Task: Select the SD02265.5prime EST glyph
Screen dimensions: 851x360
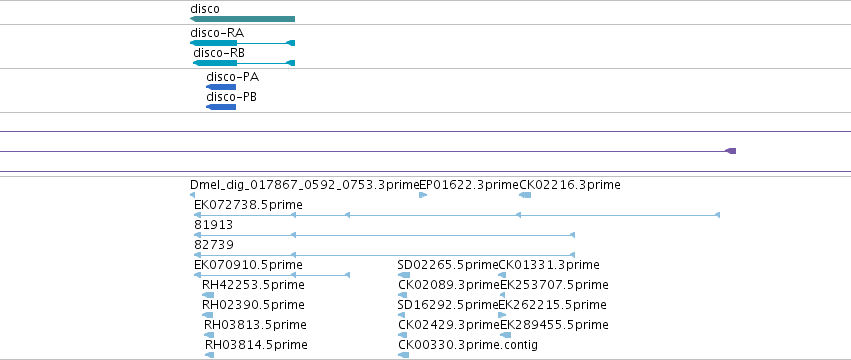Action: (404, 275)
